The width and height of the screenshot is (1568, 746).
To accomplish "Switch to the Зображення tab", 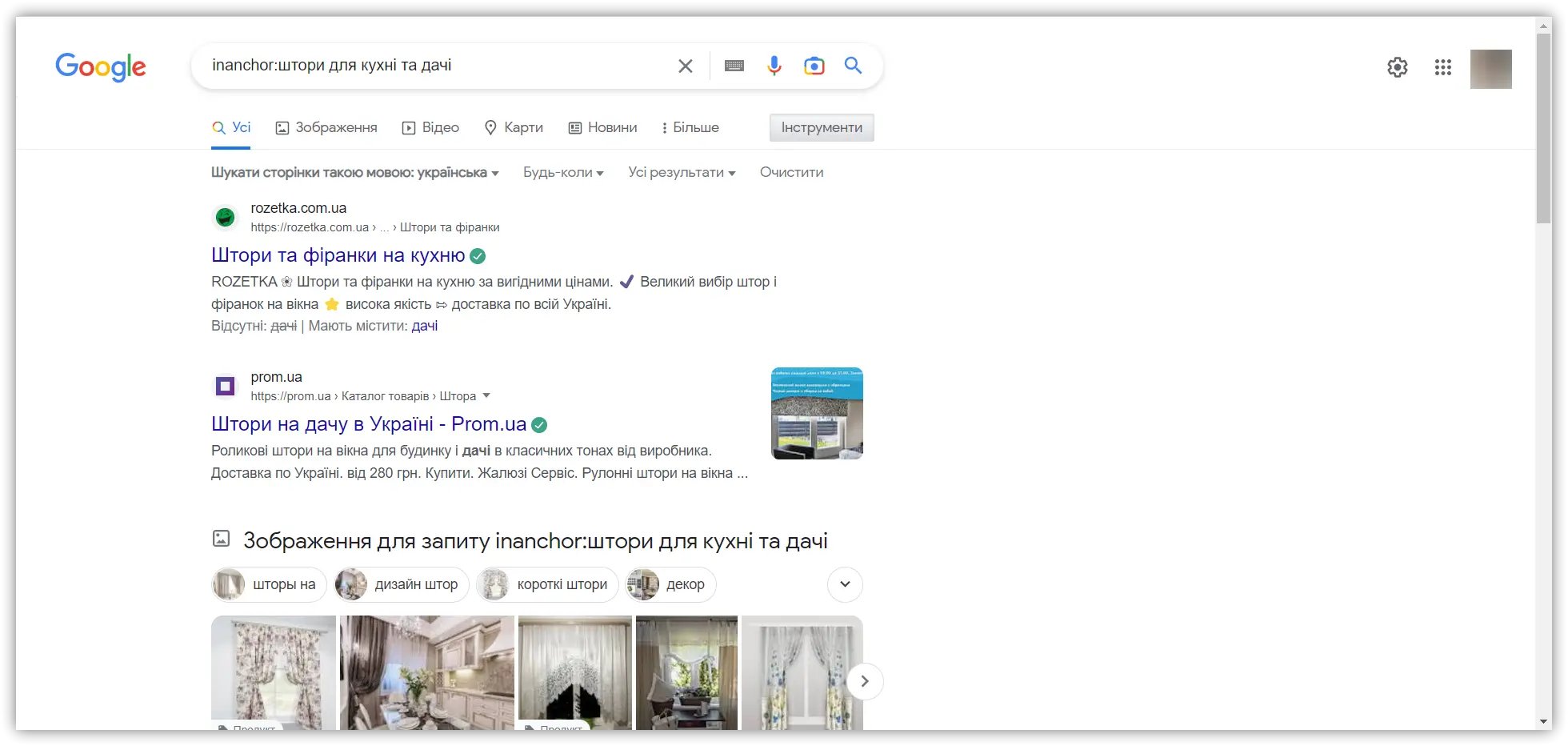I will tap(326, 127).
